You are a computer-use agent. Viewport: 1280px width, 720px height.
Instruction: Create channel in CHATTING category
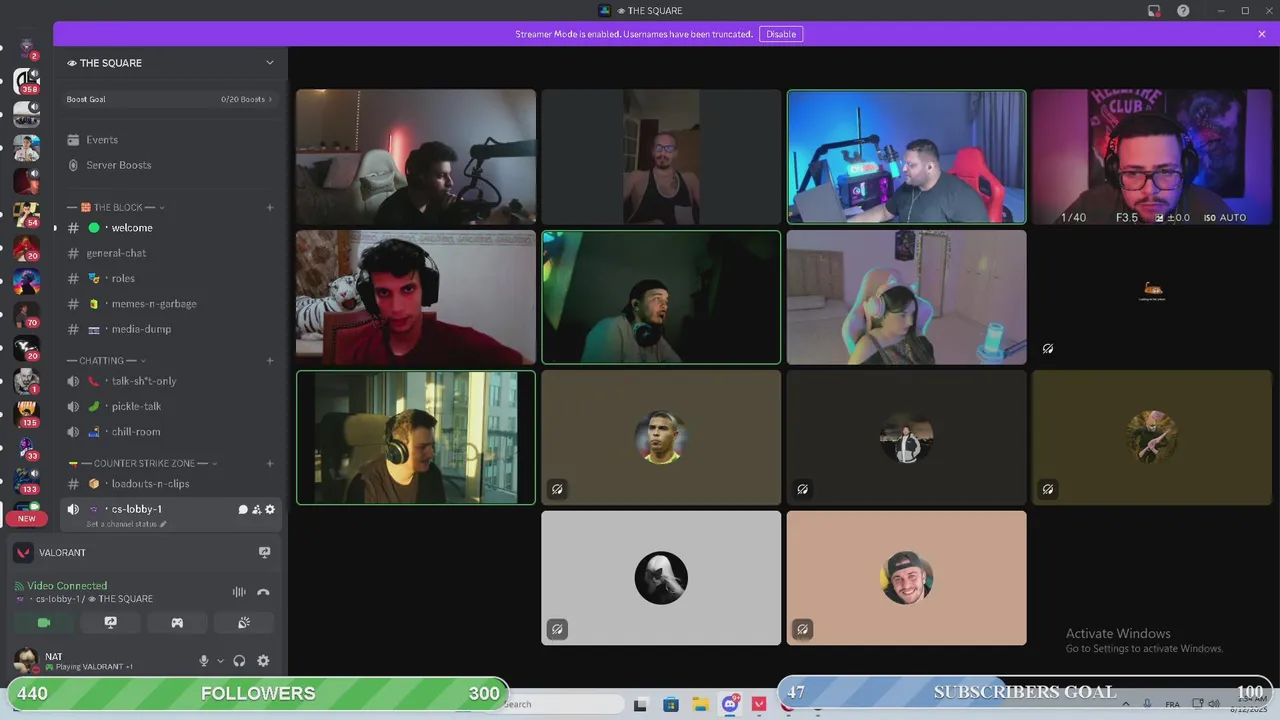tap(270, 360)
